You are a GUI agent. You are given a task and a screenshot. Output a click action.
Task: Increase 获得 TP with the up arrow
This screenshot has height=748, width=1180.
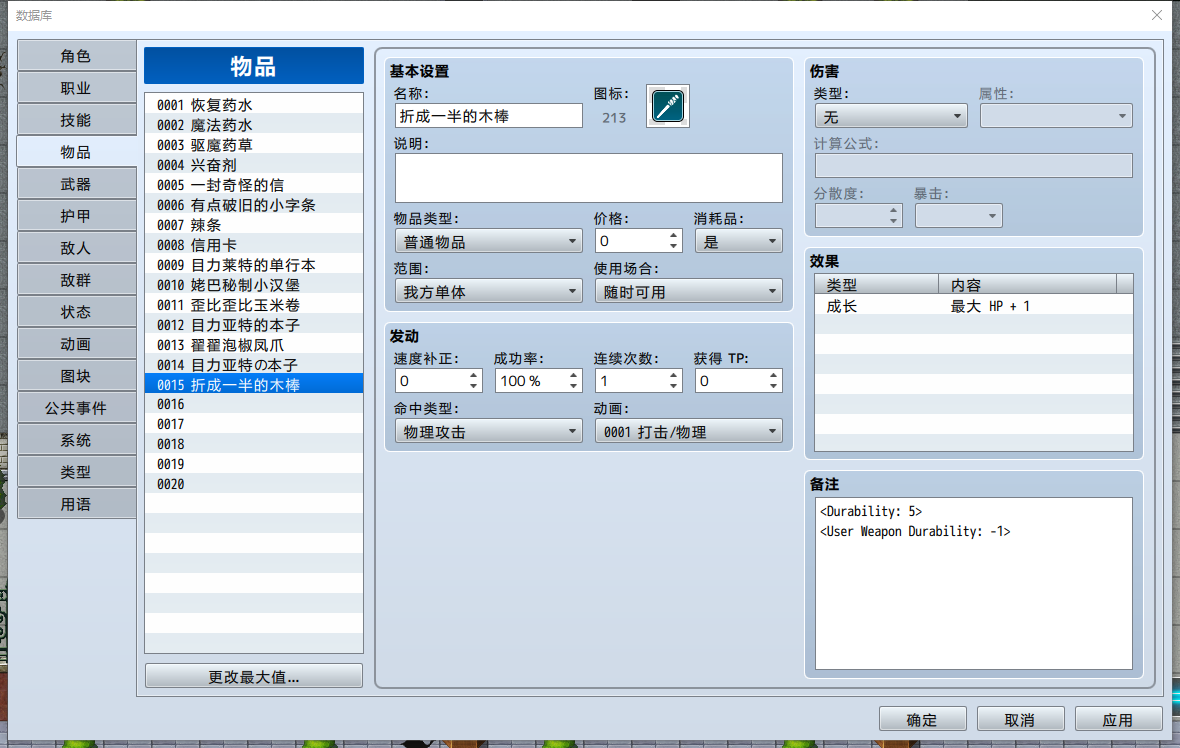tap(774, 376)
